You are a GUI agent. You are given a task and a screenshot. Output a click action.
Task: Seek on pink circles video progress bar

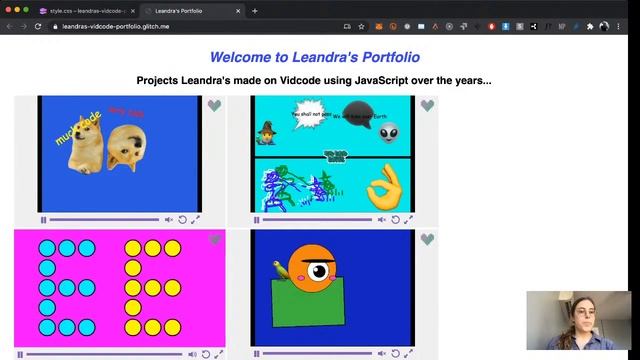pyautogui.click(x=104, y=354)
